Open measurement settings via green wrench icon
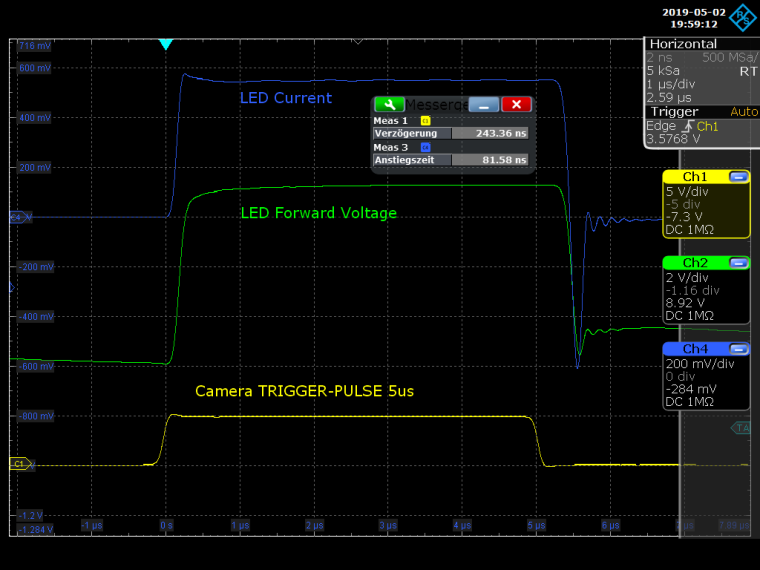Screen dimensions: 760x570 [389, 104]
